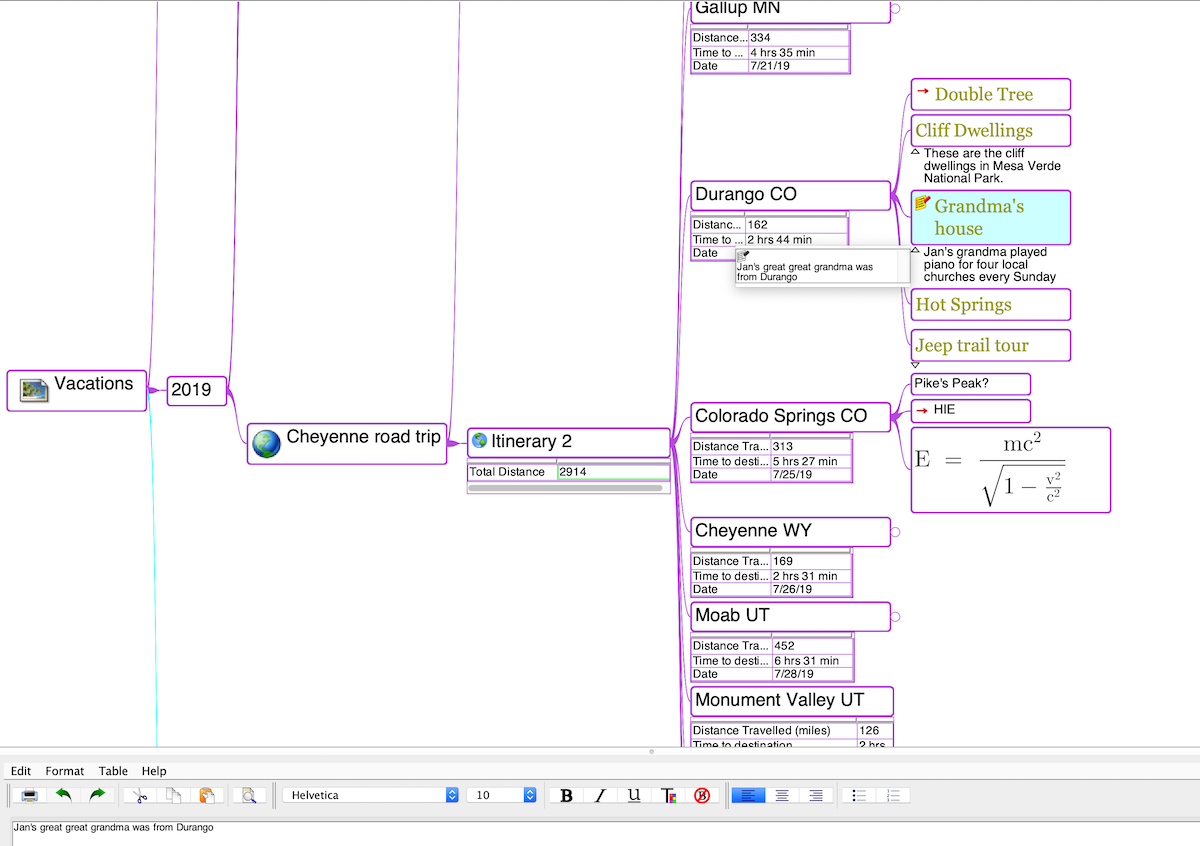Click the remove formatting icon

tap(702, 796)
